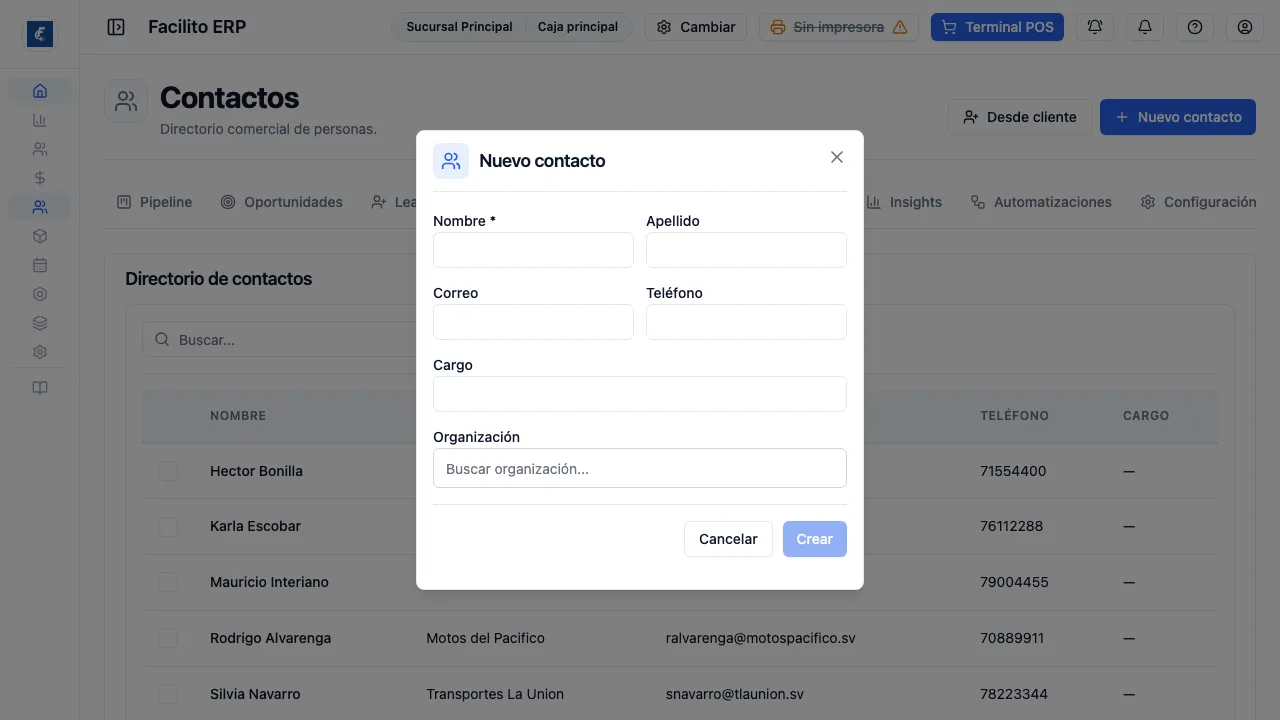This screenshot has height=720, width=1280.
Task: Select the Karla Escobar row checkbox
Action: [x=168, y=526]
